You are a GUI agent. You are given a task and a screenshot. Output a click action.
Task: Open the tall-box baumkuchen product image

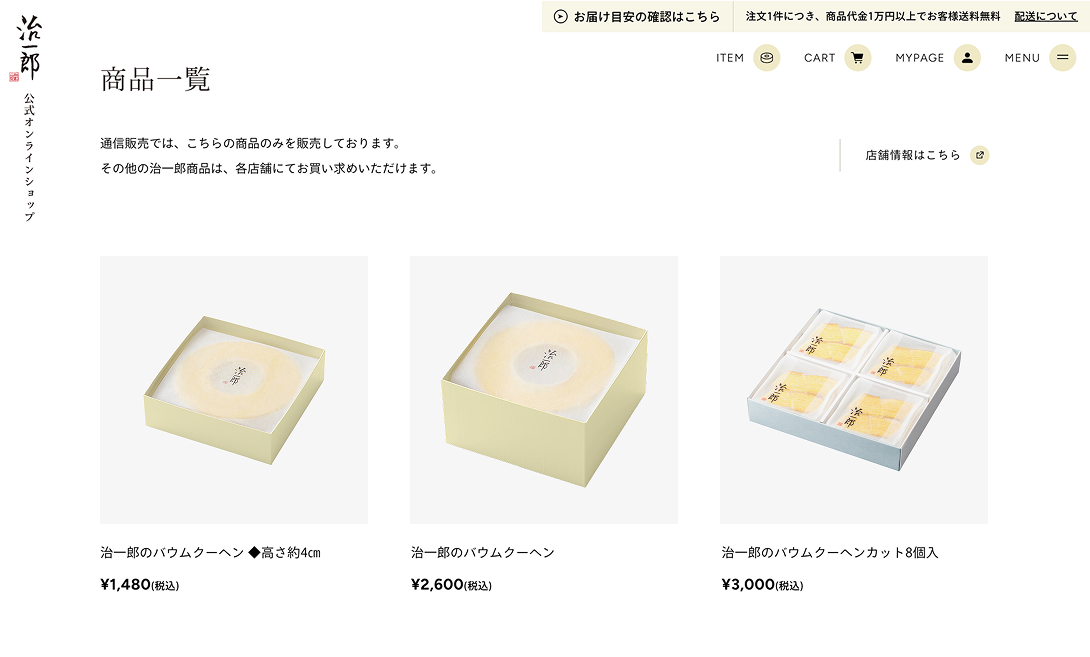544,390
